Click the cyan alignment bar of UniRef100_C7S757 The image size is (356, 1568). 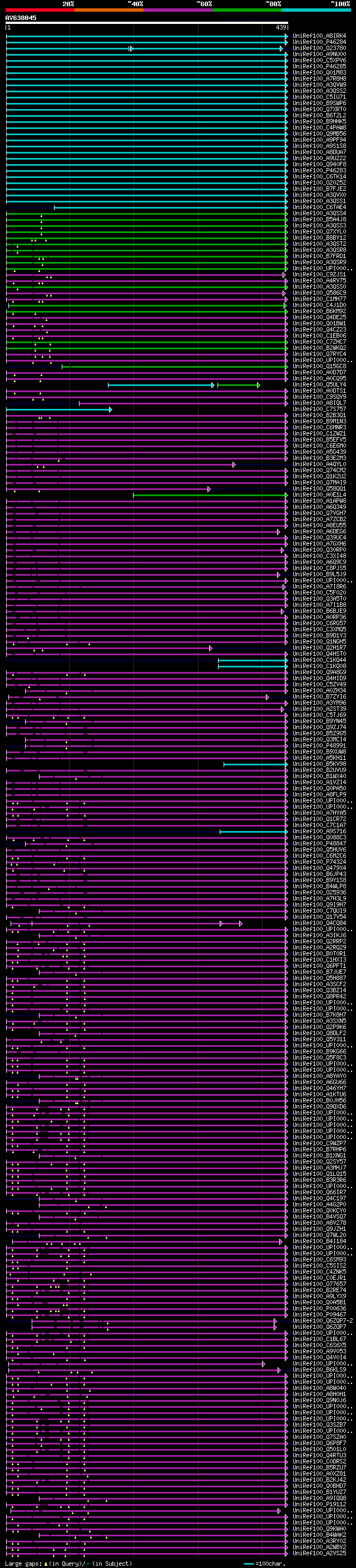pos(59,409)
